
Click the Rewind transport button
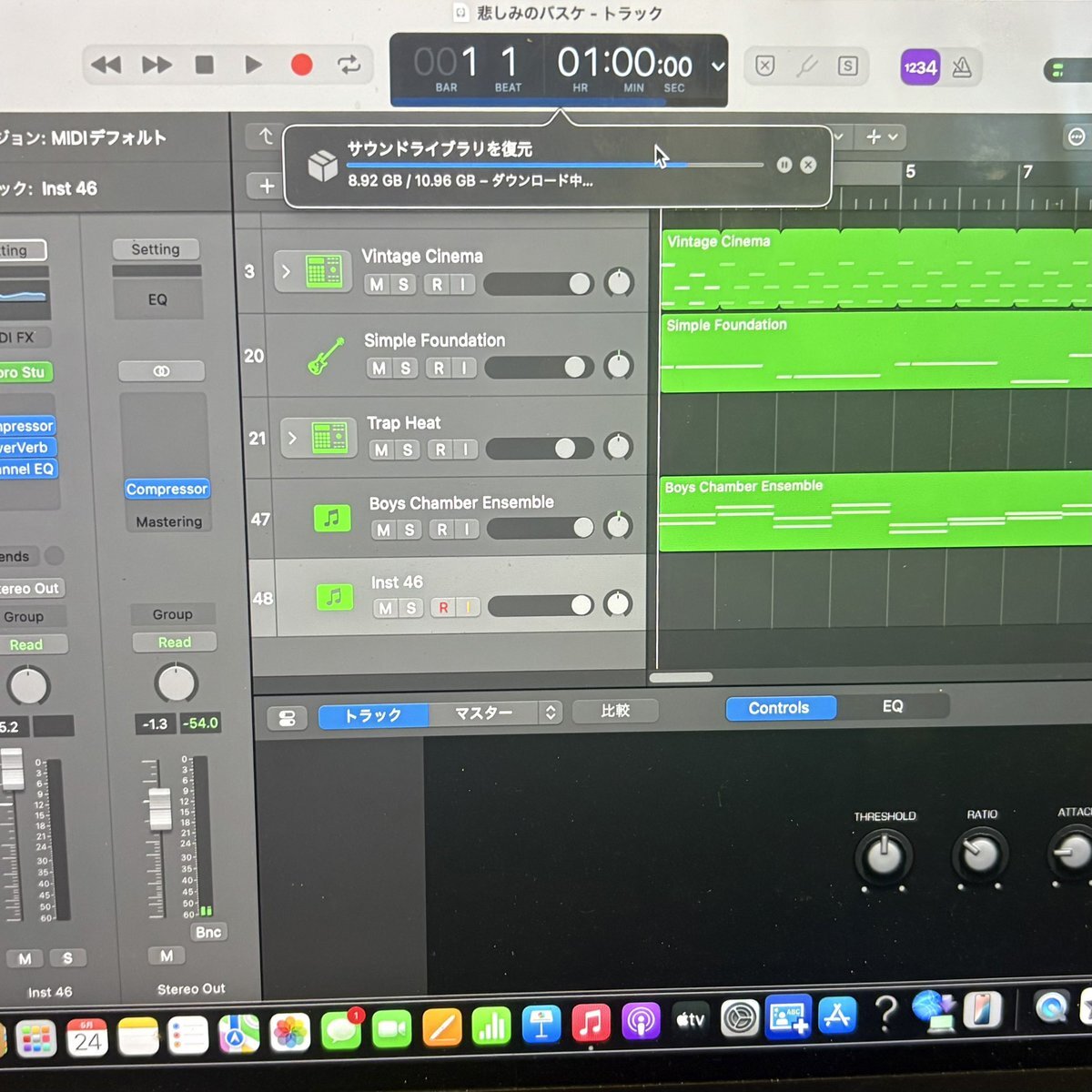pos(106,65)
